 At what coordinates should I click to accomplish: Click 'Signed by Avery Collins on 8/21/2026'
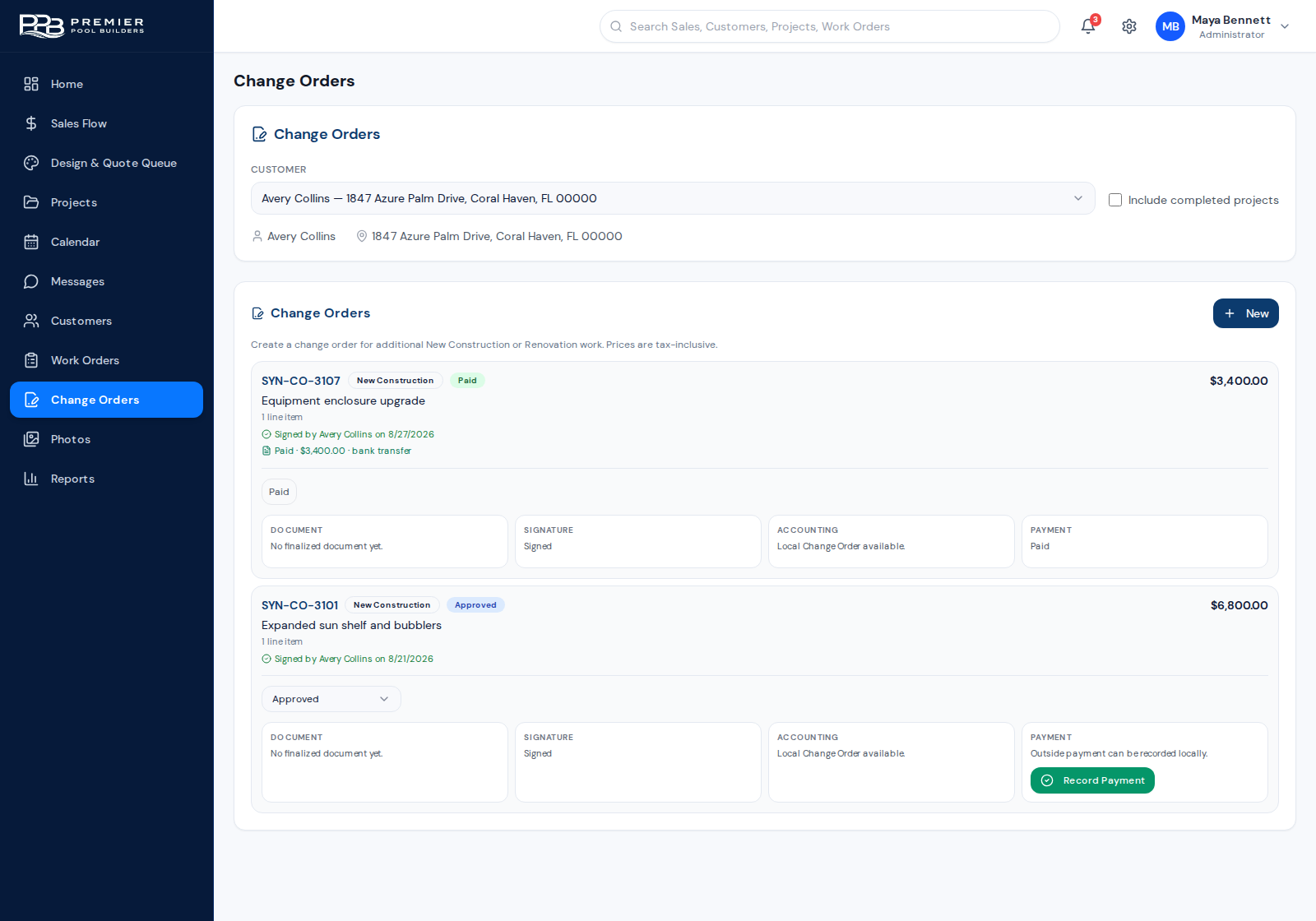pos(354,659)
